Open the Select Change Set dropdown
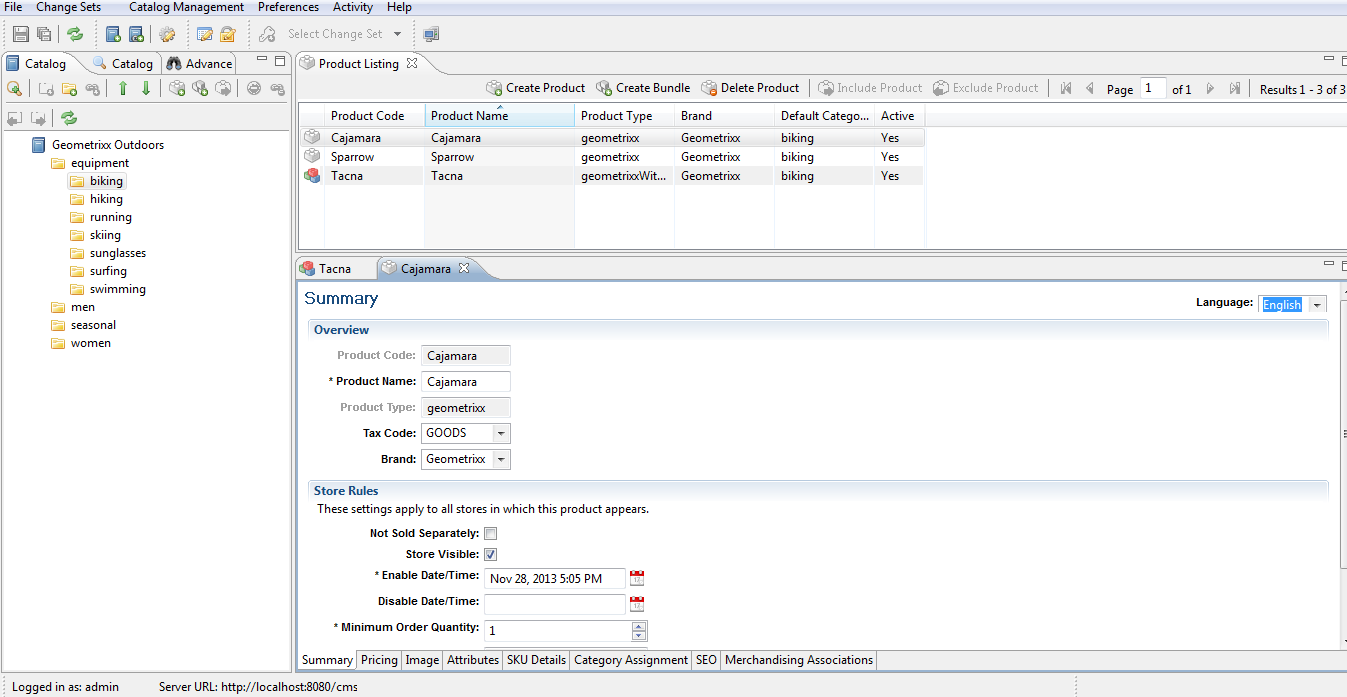 397,34
